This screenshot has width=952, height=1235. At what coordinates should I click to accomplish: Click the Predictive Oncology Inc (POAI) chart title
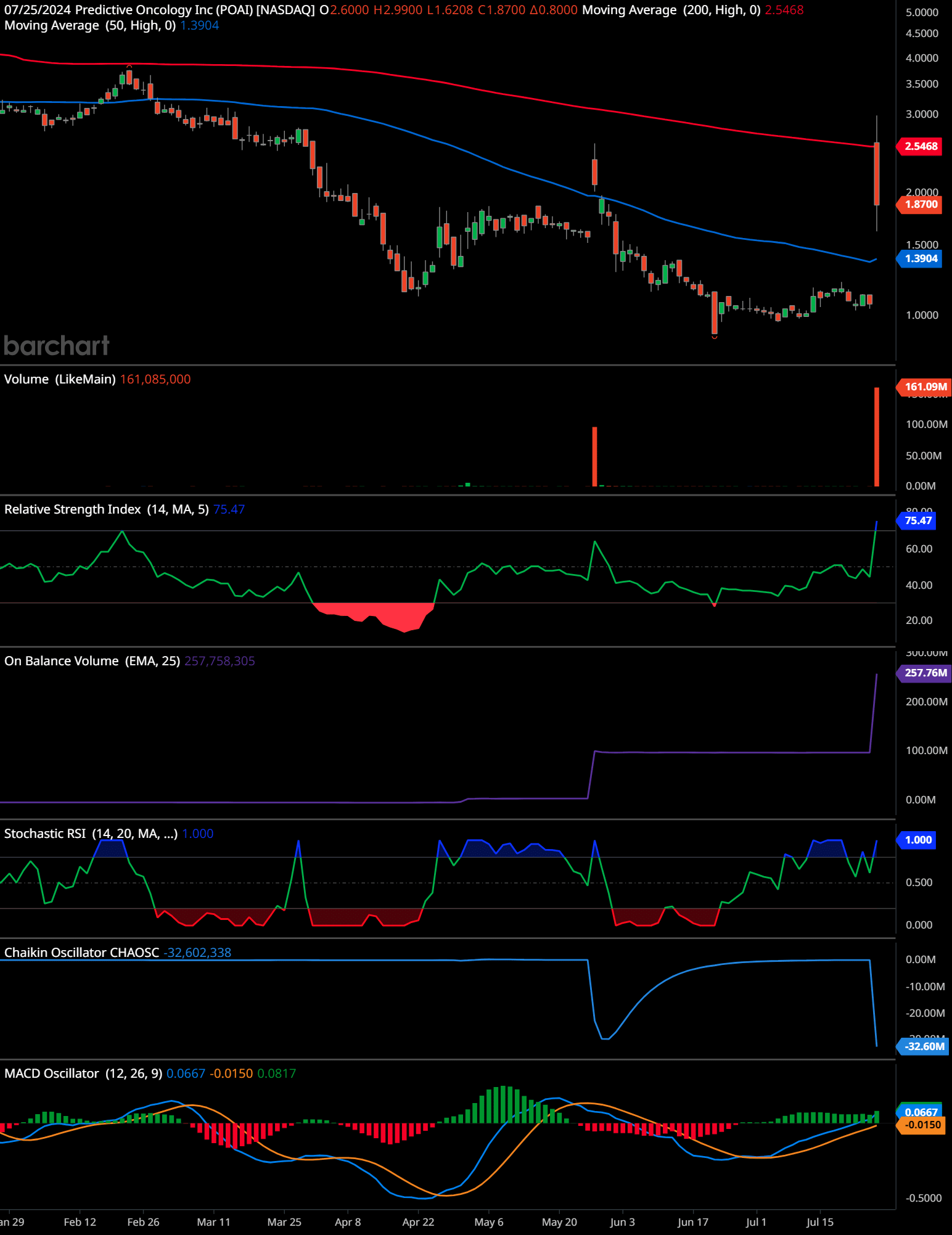(195, 10)
